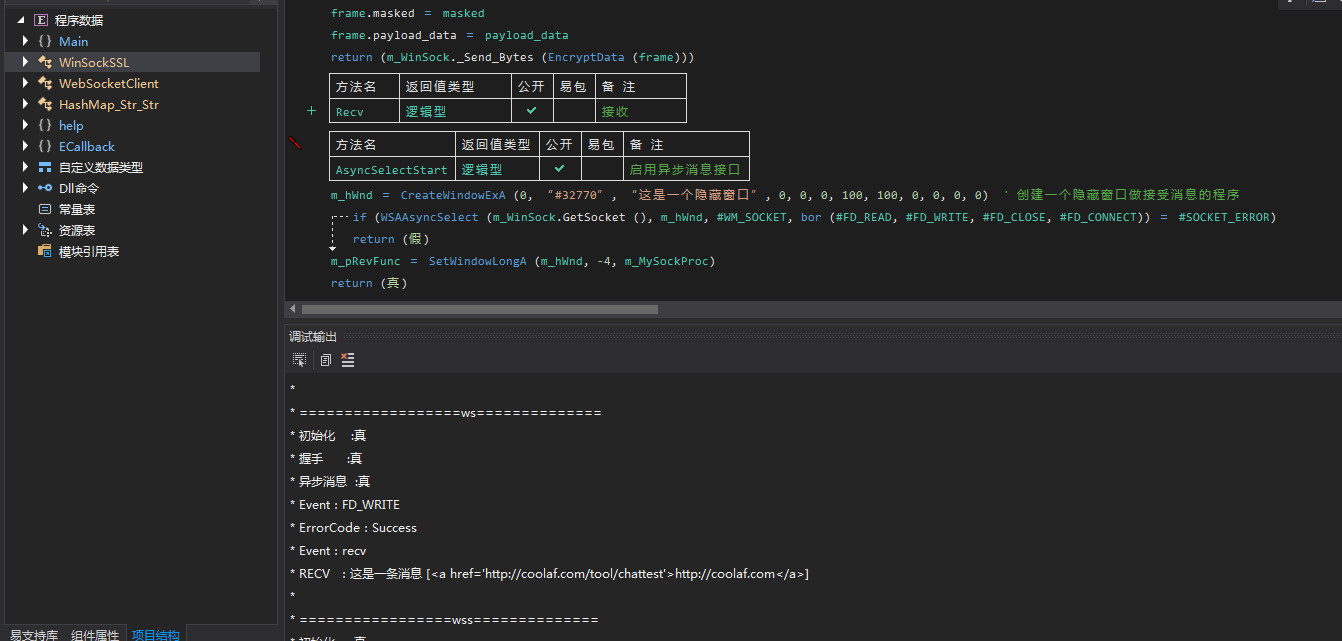Click the 自定义数据类型 icon

44,167
